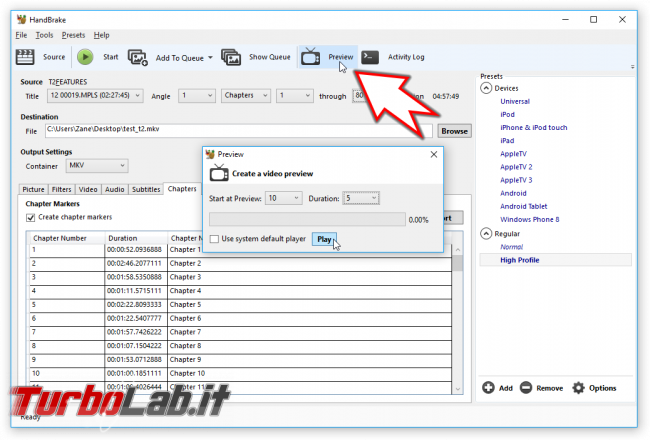Click the Add To Queue icon
Image resolution: width=650 pixels, height=440 pixels.
point(138,58)
